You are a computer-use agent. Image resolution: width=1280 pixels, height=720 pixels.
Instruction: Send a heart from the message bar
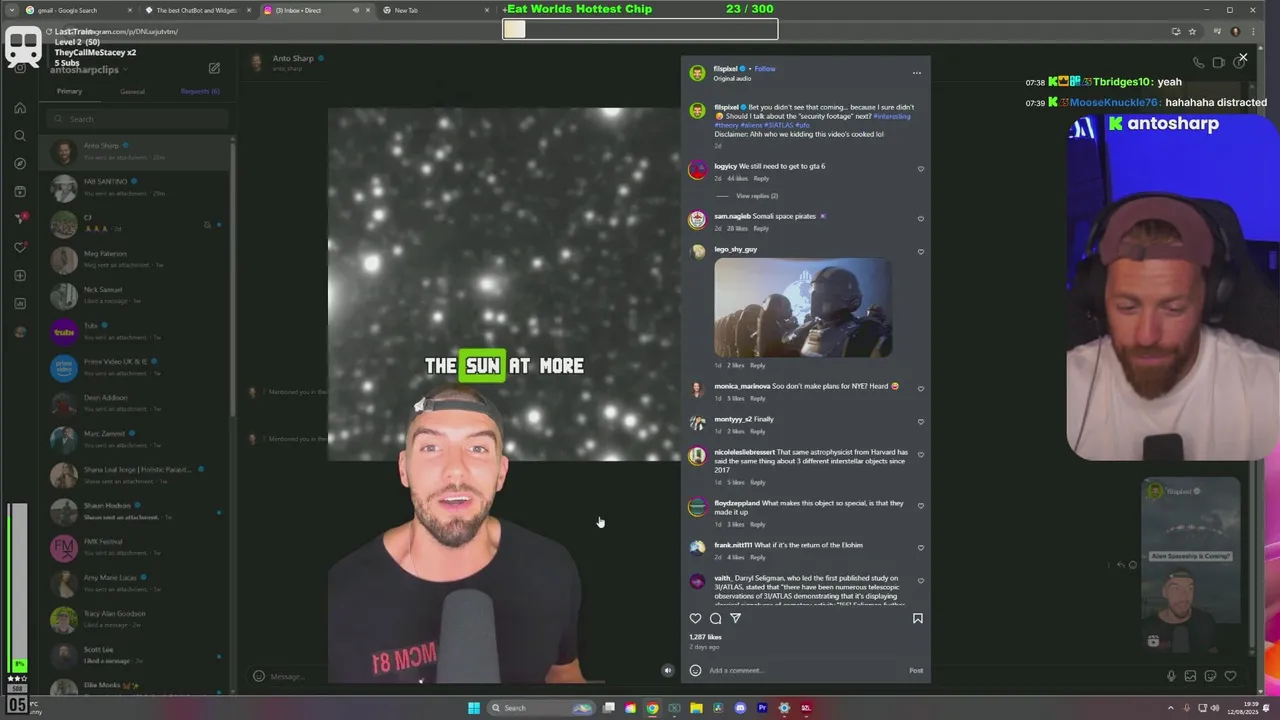click(x=1230, y=676)
